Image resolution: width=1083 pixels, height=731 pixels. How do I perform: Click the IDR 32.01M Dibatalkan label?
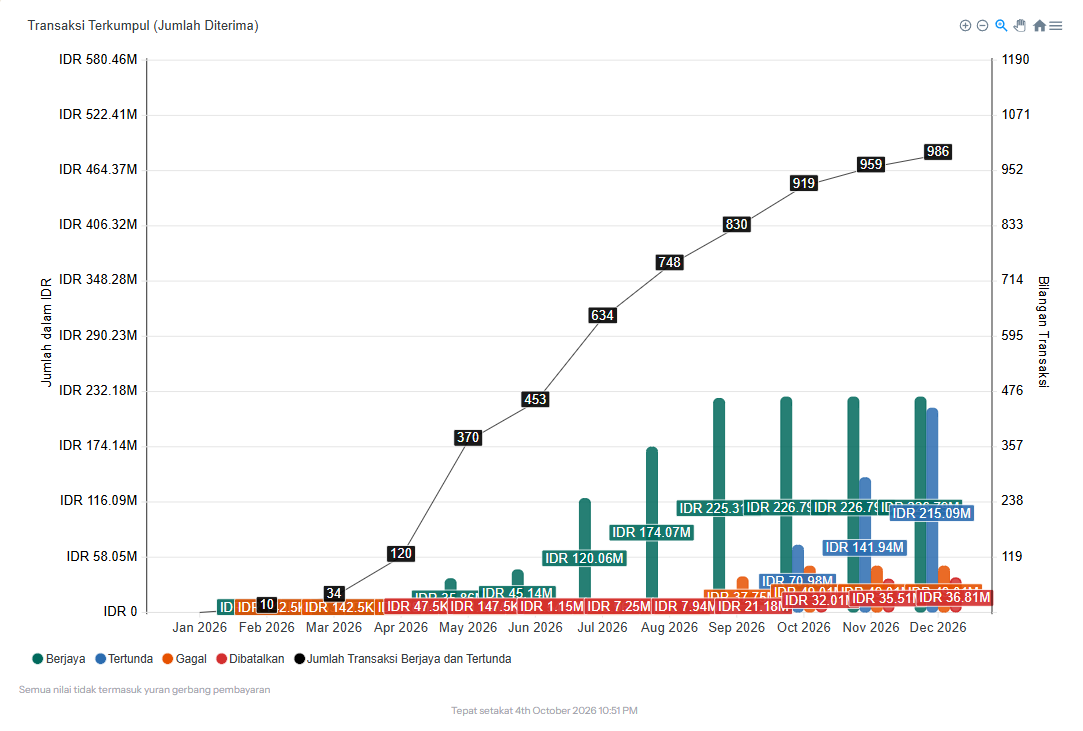816,600
